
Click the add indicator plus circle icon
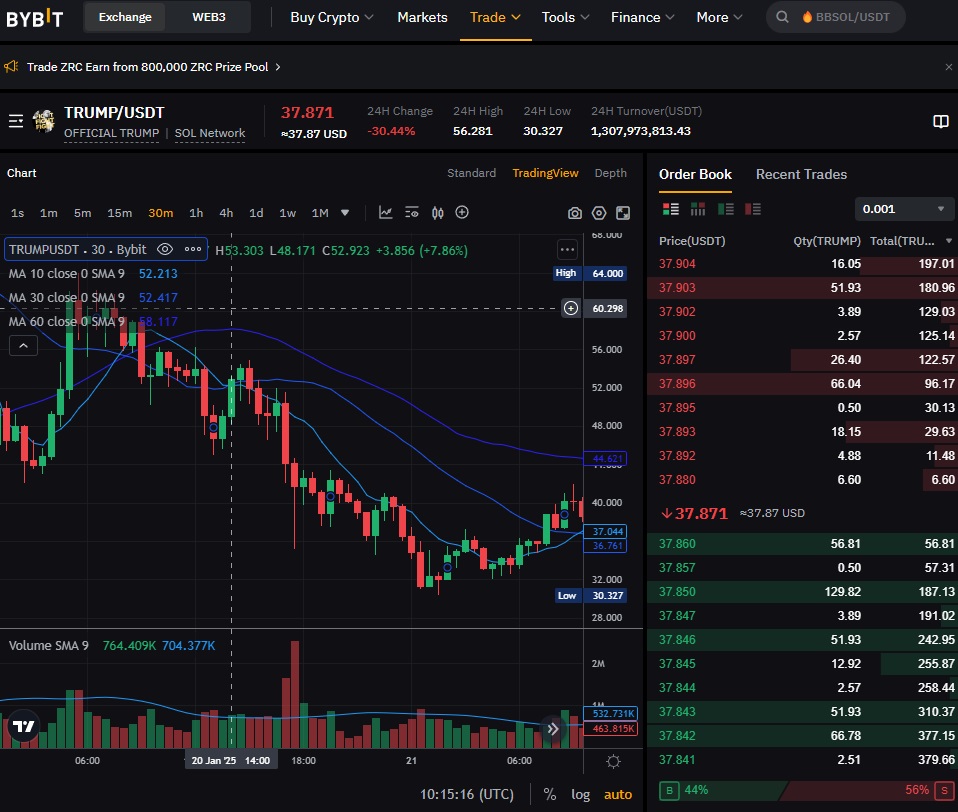(462, 212)
